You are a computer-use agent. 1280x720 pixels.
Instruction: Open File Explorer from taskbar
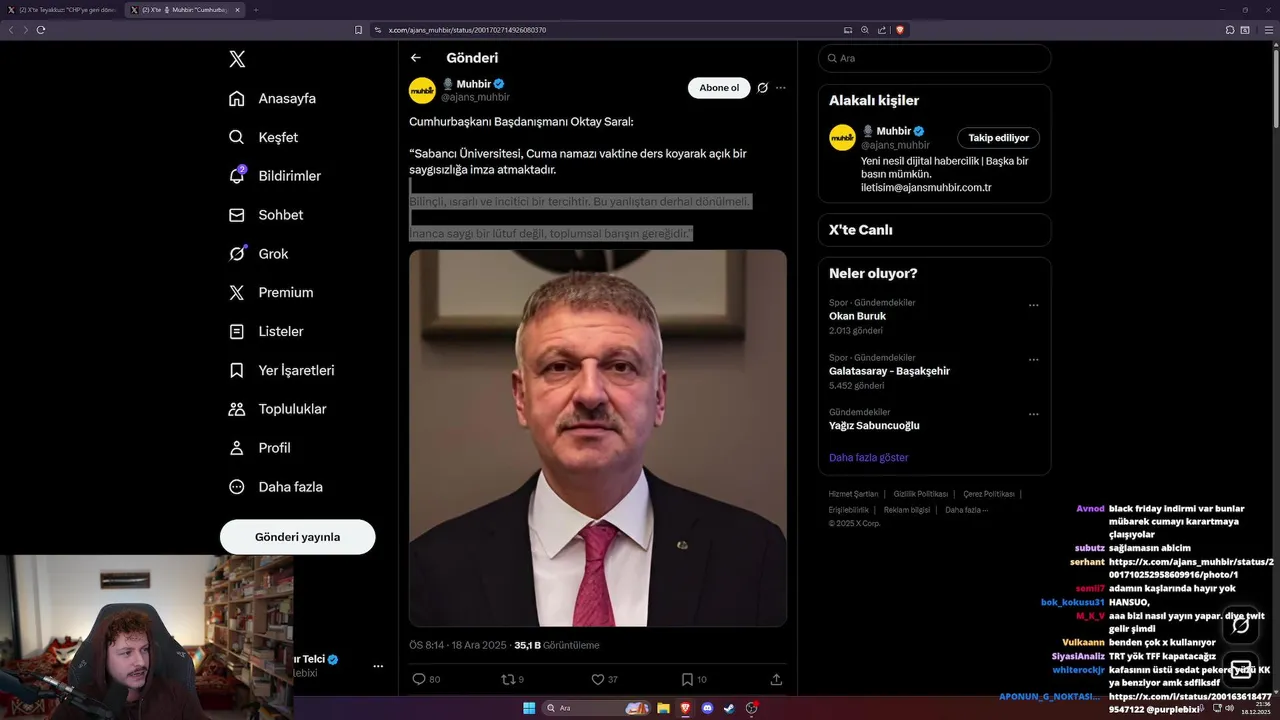click(x=663, y=708)
